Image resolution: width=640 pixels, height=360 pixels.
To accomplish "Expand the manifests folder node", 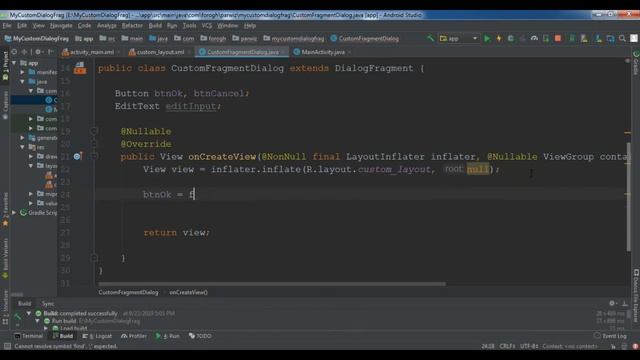I will [22, 72].
